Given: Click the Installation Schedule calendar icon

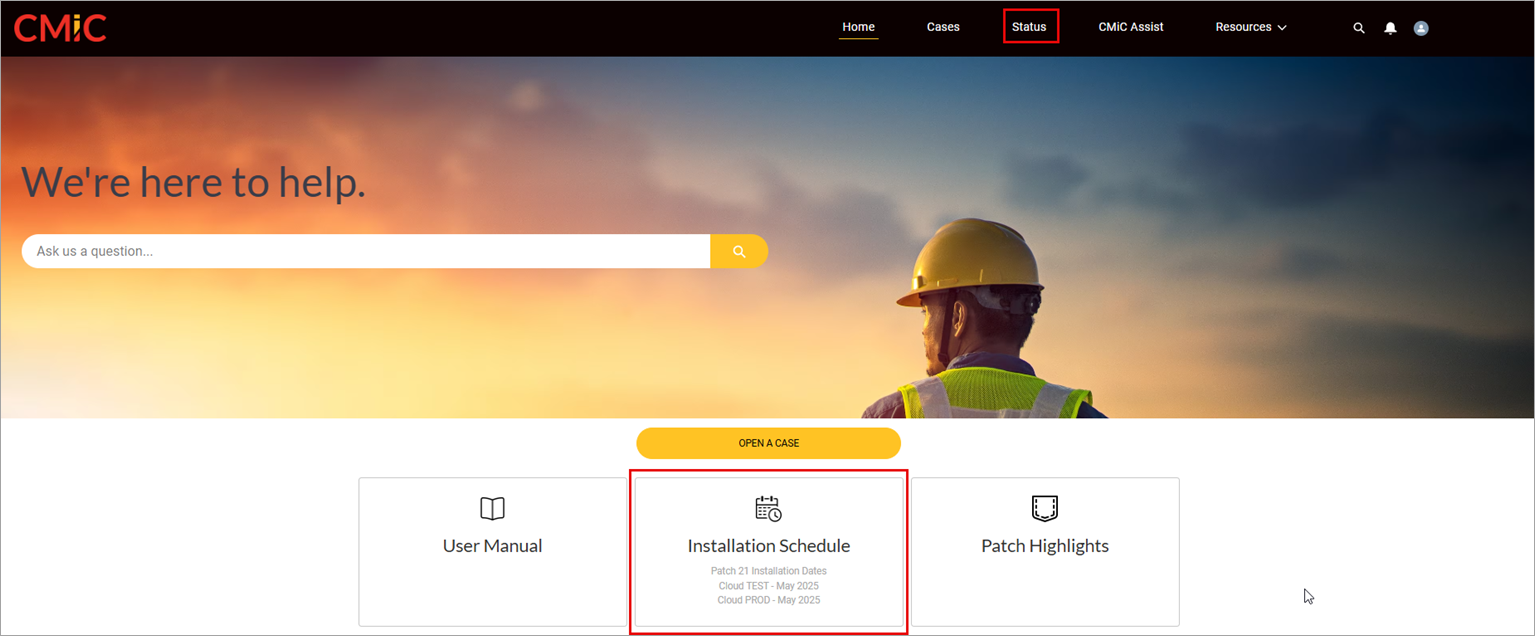Looking at the screenshot, I should click(768, 508).
